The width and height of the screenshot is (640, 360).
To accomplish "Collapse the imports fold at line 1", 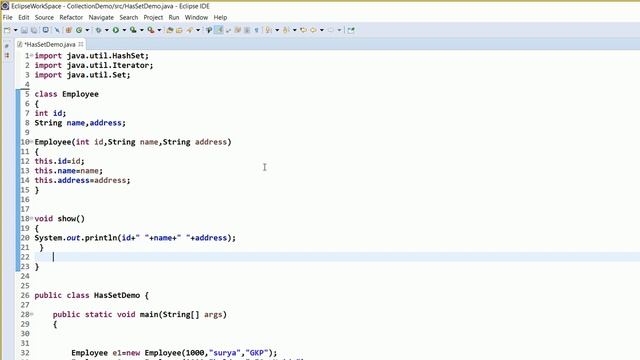I will 32,56.
